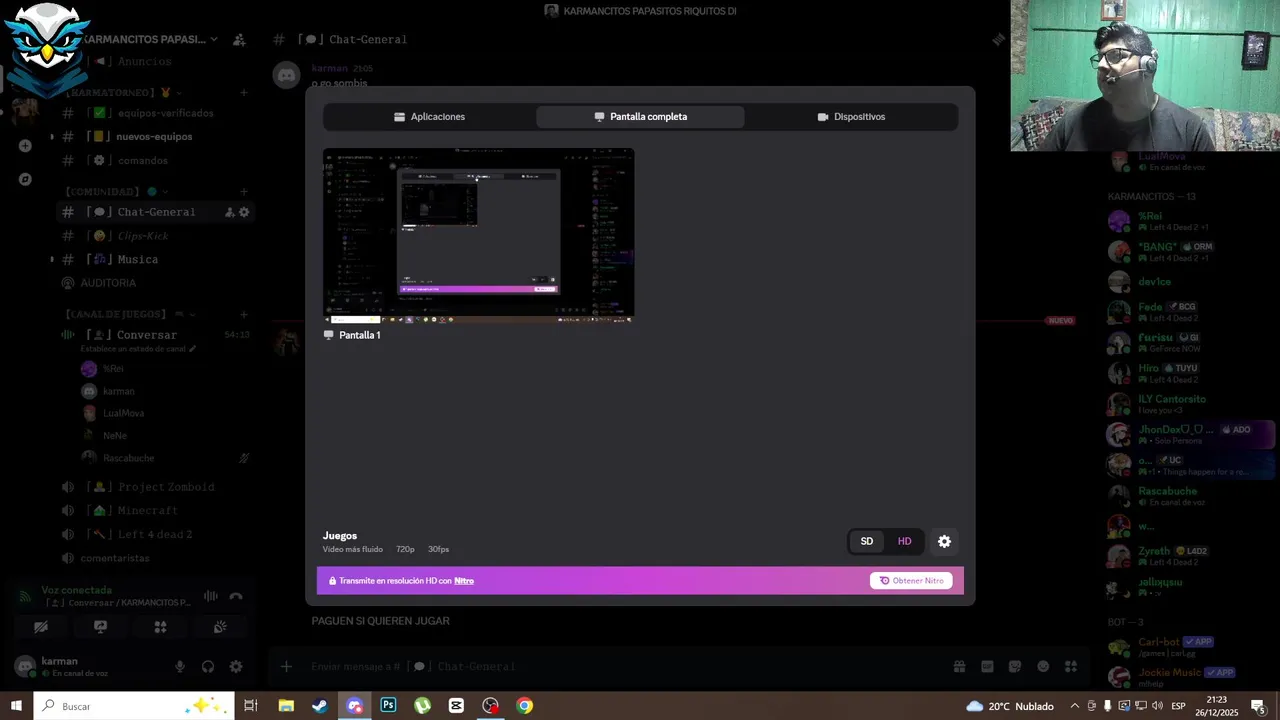Choose HD stream quality
This screenshot has height=720, width=1280.
point(904,541)
